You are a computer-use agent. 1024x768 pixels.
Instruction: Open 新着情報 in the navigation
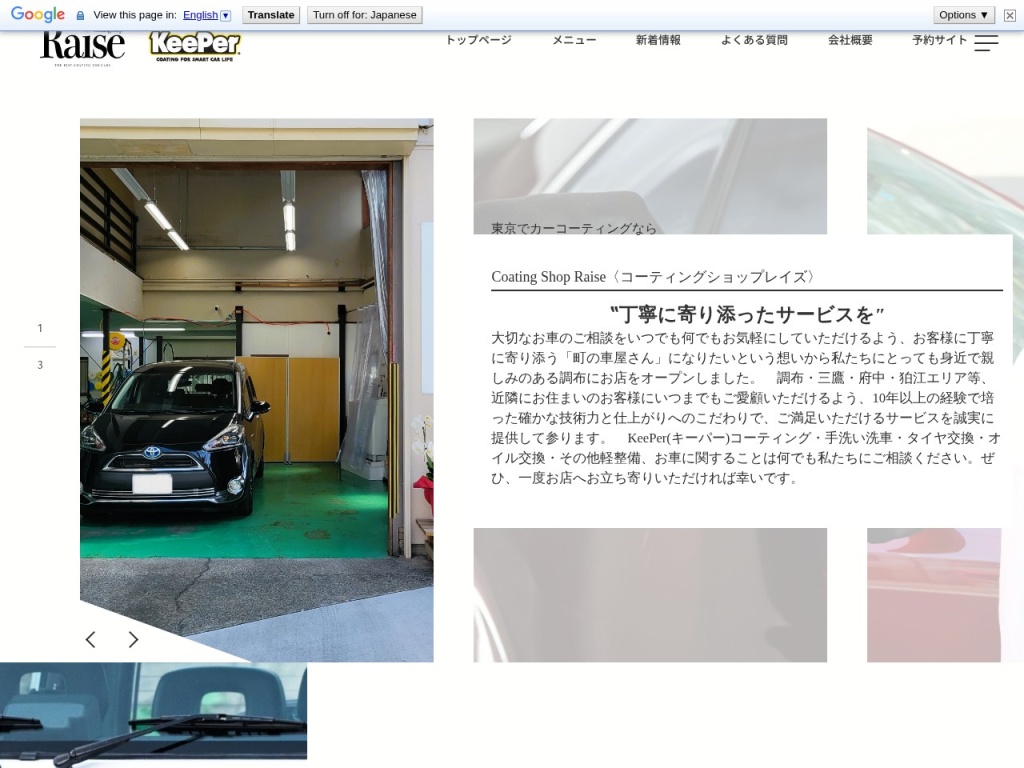[658, 40]
